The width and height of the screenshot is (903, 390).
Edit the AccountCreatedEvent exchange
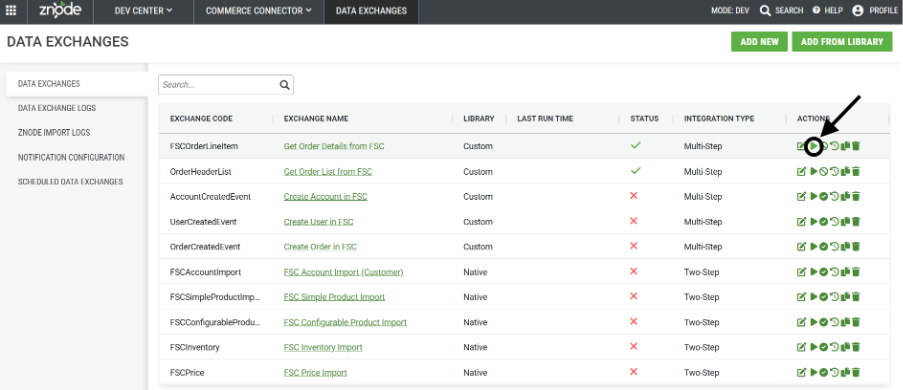801,196
